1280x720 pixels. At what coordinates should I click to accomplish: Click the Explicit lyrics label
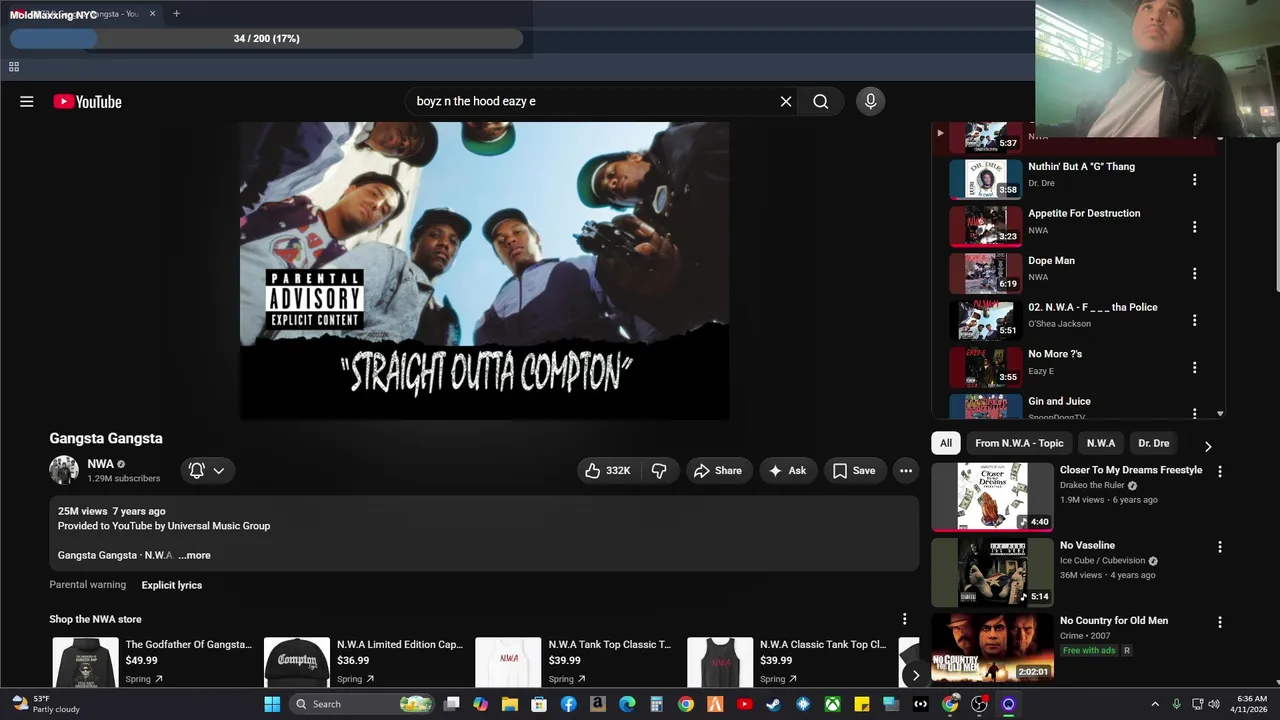pyautogui.click(x=172, y=585)
